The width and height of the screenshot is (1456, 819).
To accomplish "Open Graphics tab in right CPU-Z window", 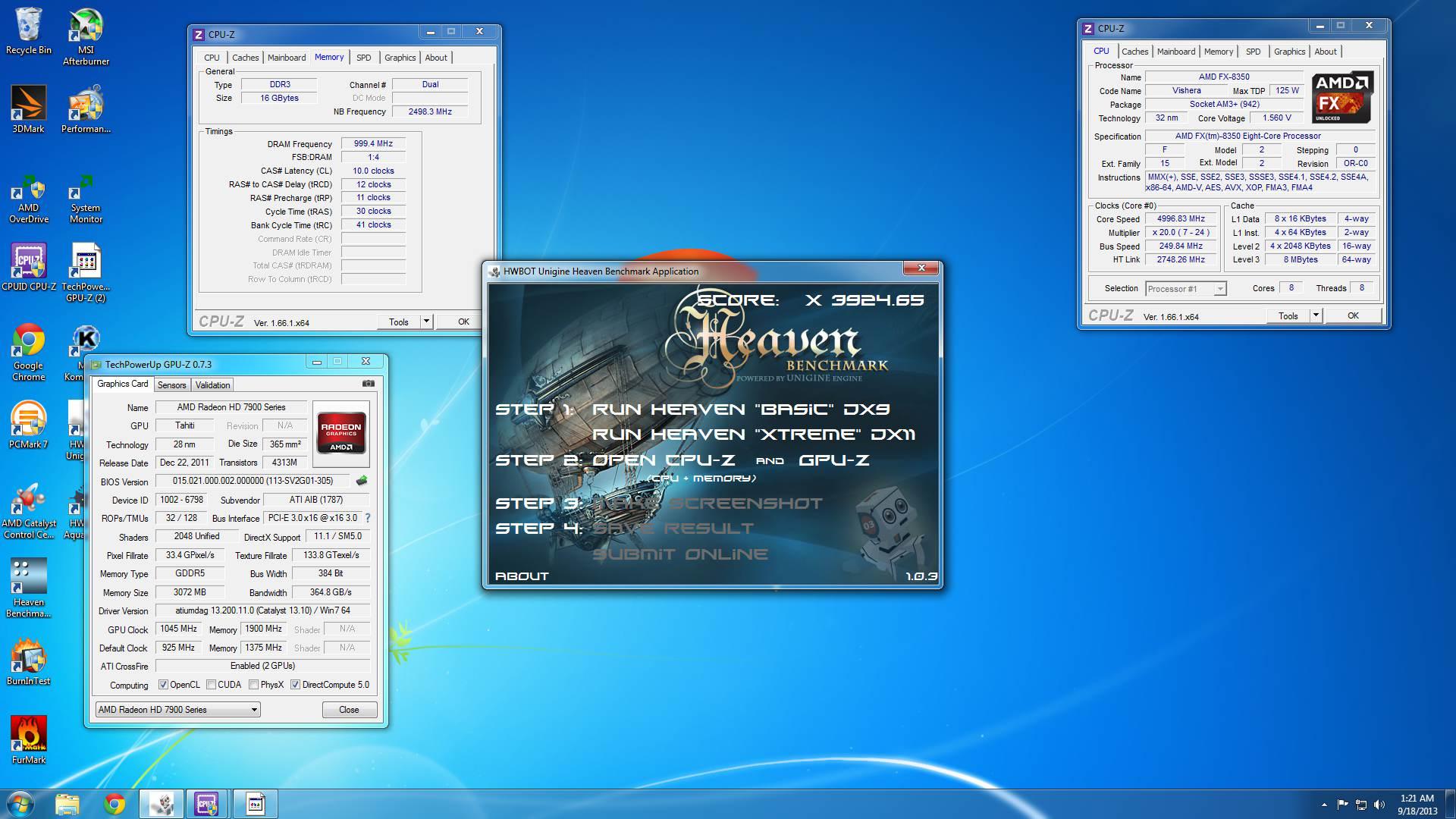I will 1289,52.
